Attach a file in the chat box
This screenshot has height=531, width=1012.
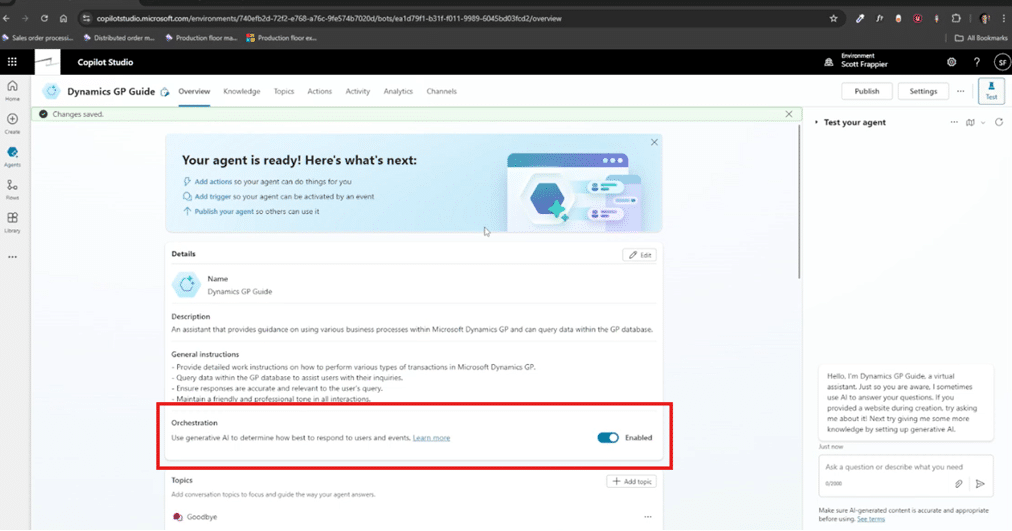click(x=958, y=484)
